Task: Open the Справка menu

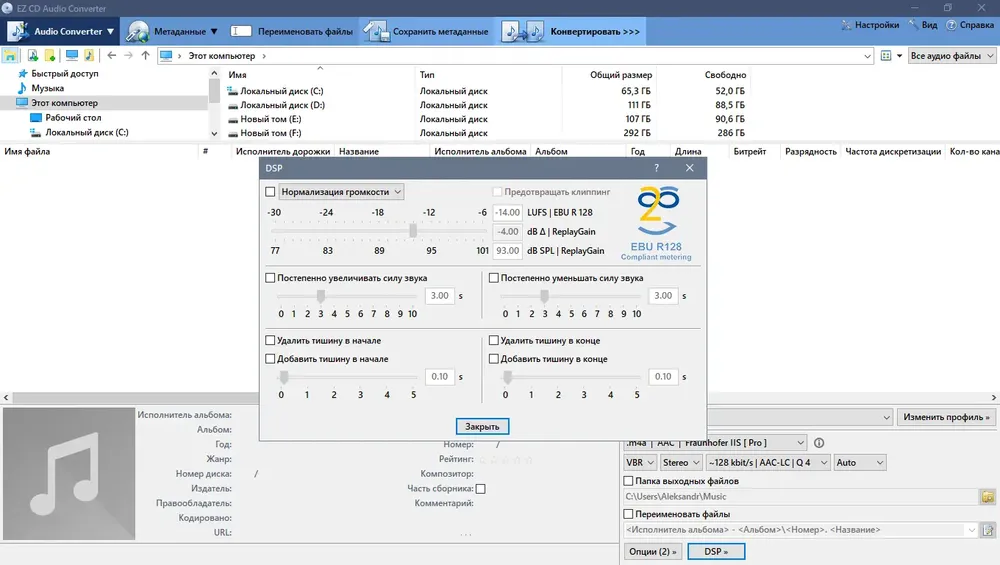Action: pos(970,25)
